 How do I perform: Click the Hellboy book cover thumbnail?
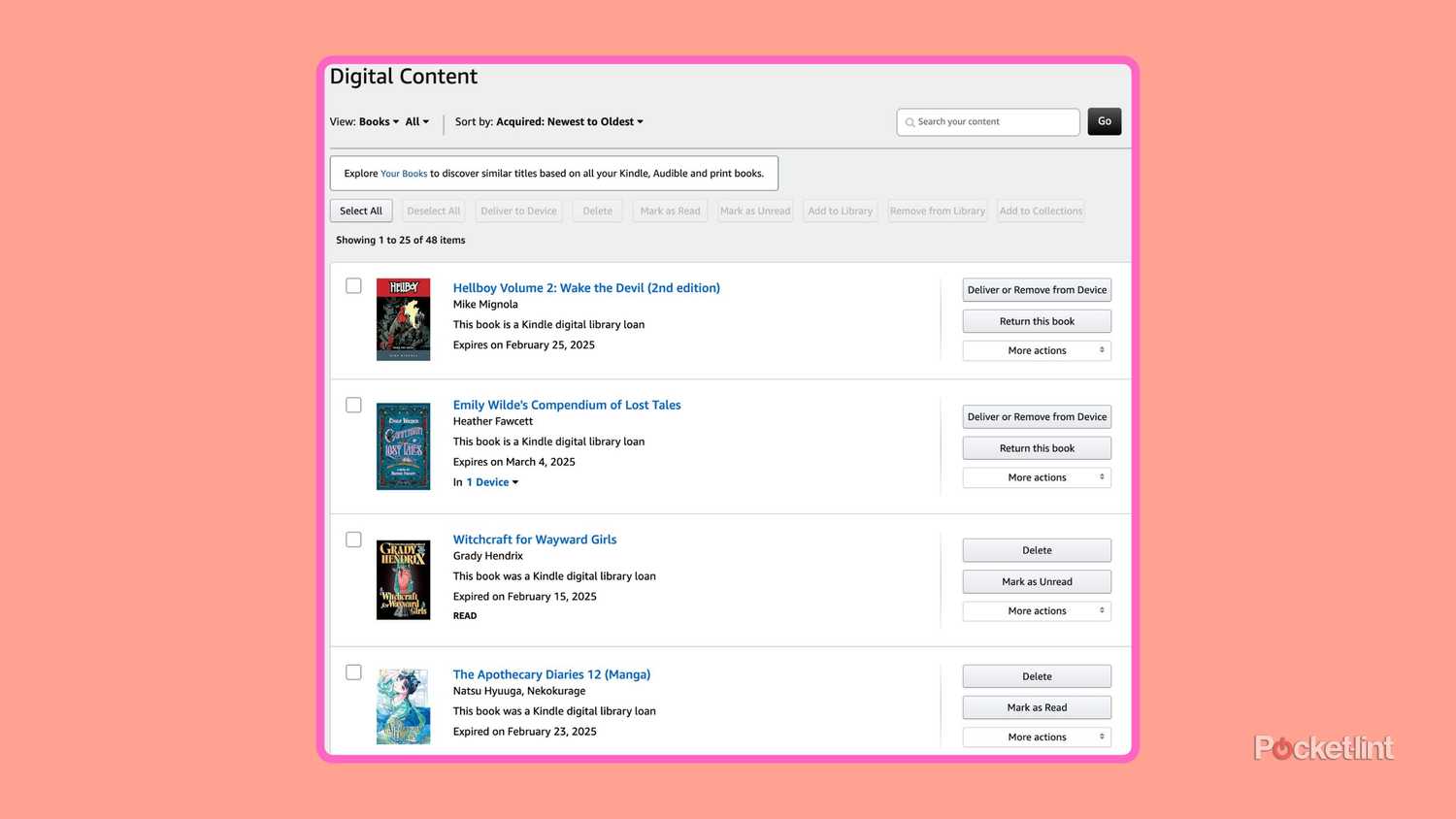tap(403, 319)
